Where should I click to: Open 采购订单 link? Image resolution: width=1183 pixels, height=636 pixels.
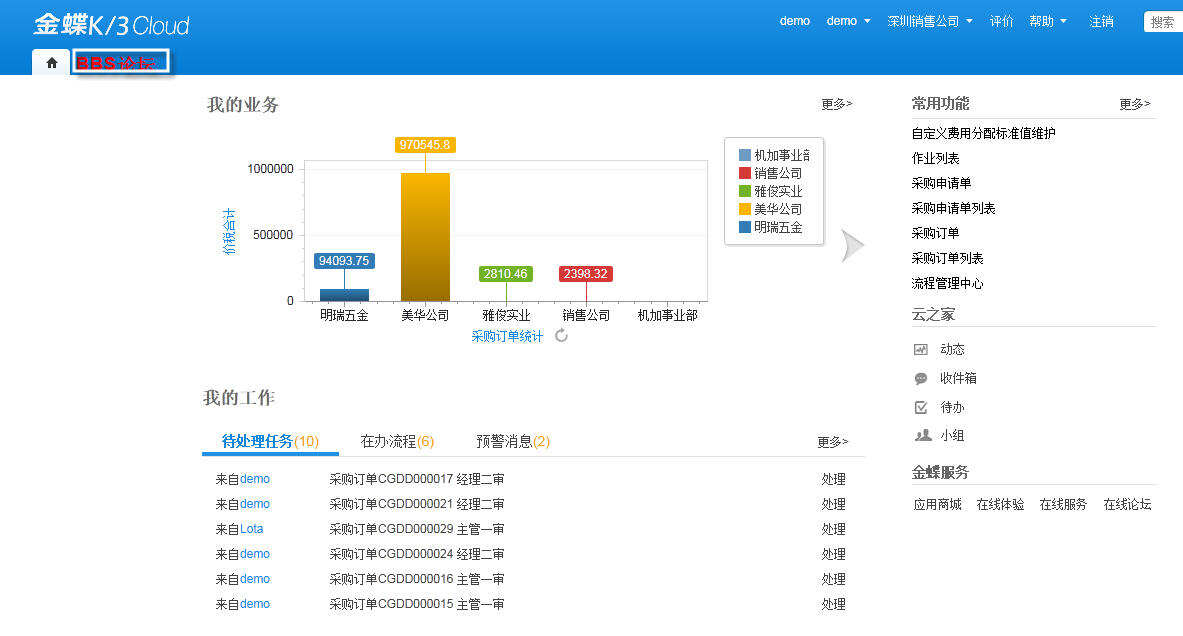coord(936,233)
